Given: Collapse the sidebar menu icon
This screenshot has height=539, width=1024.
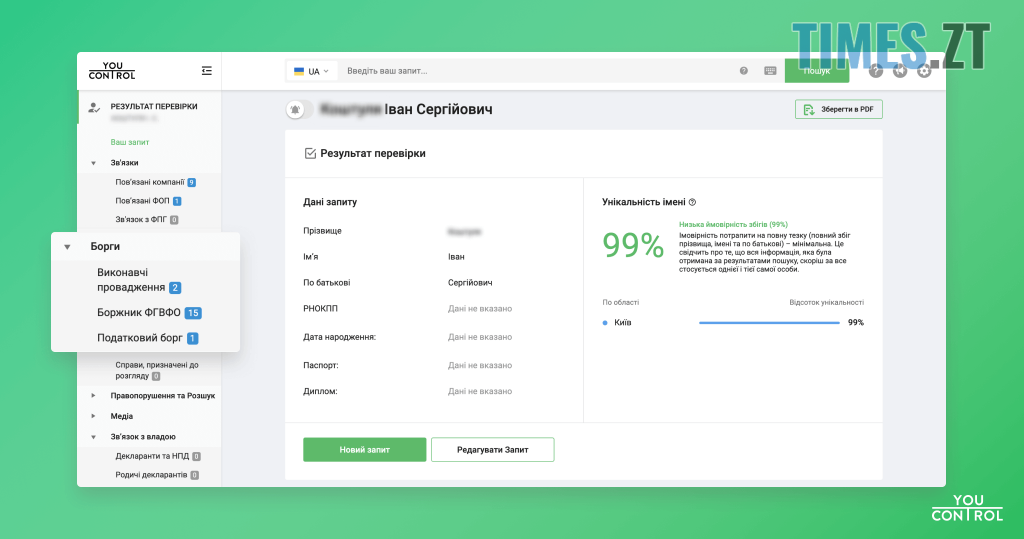Looking at the screenshot, I should point(206,71).
